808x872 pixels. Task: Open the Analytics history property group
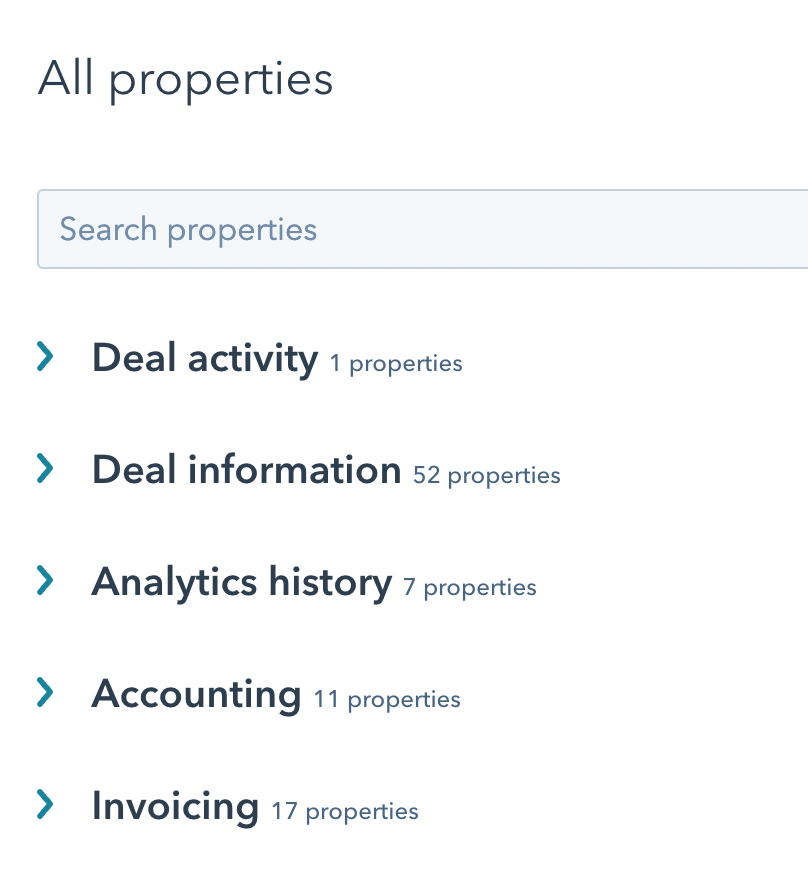pyautogui.click(x=242, y=581)
